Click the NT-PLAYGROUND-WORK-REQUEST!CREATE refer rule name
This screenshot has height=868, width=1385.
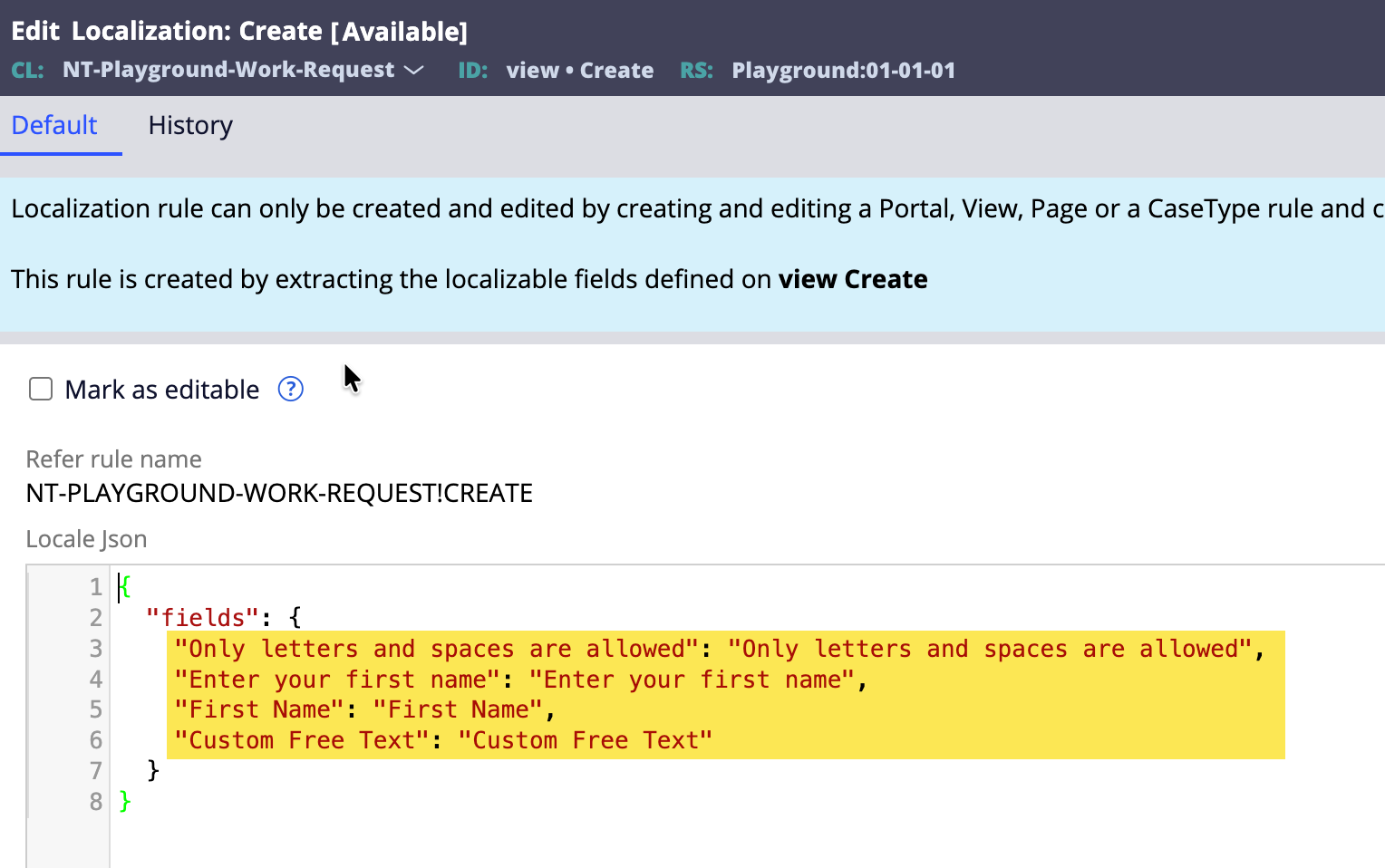[279, 493]
